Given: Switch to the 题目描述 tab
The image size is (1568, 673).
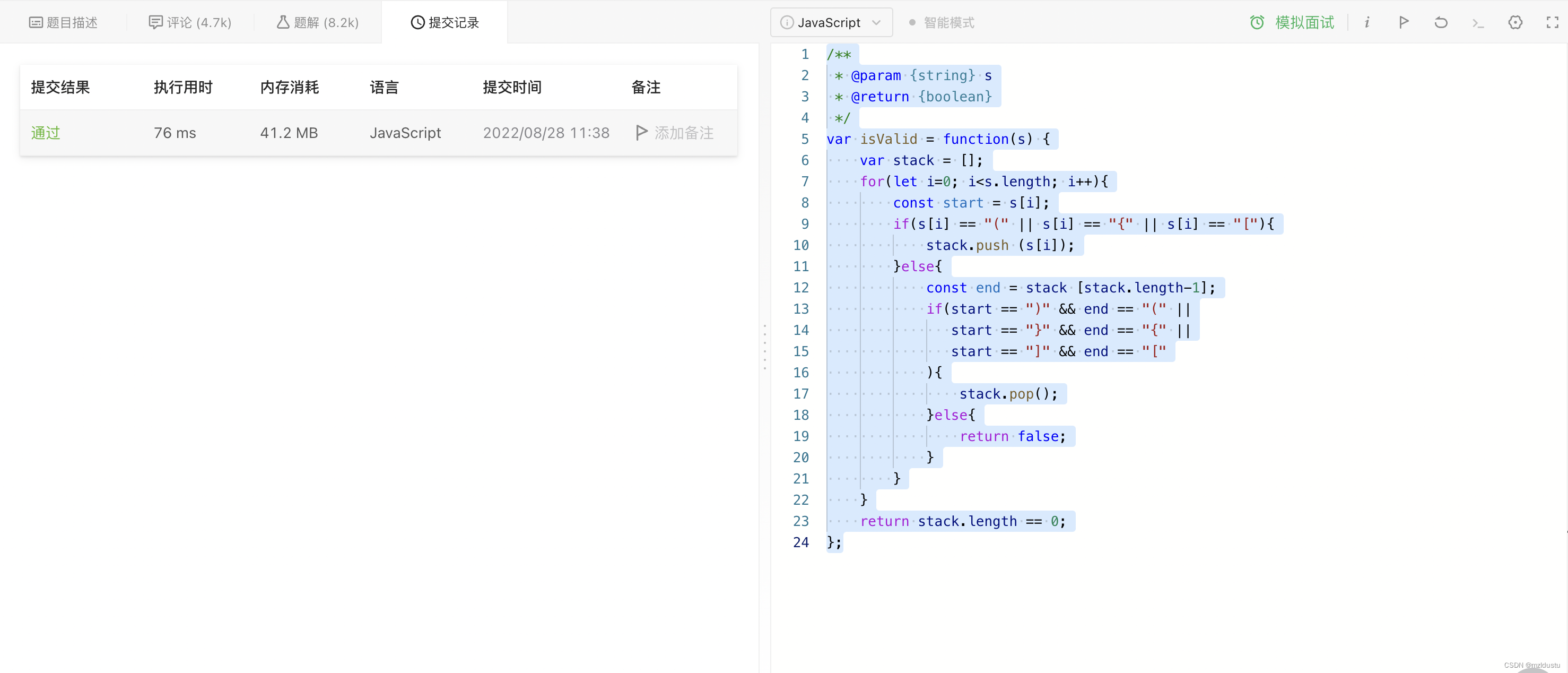Looking at the screenshot, I should click(x=63, y=22).
